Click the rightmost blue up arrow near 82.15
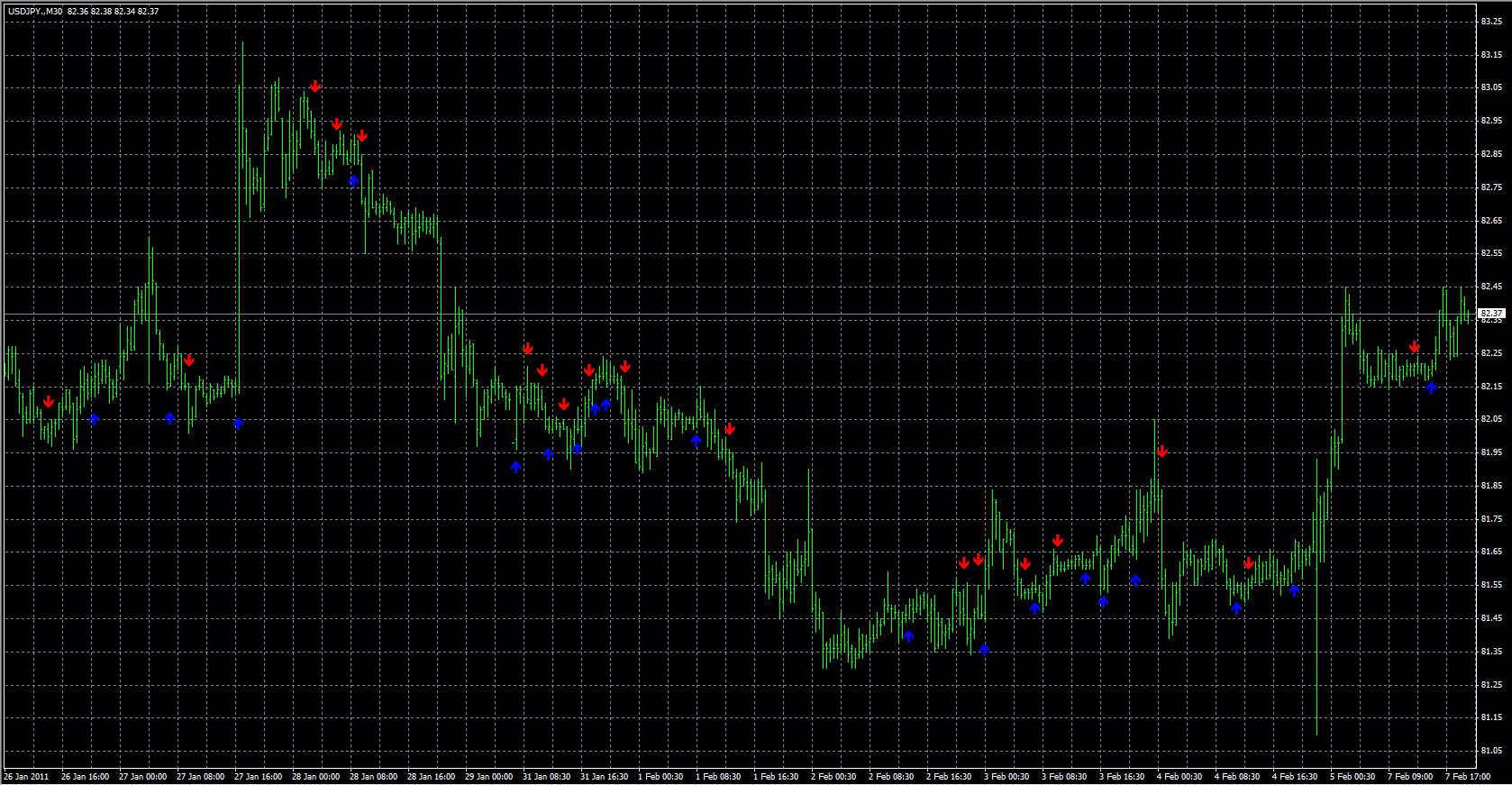This screenshot has height=785, width=1512. tap(1431, 388)
